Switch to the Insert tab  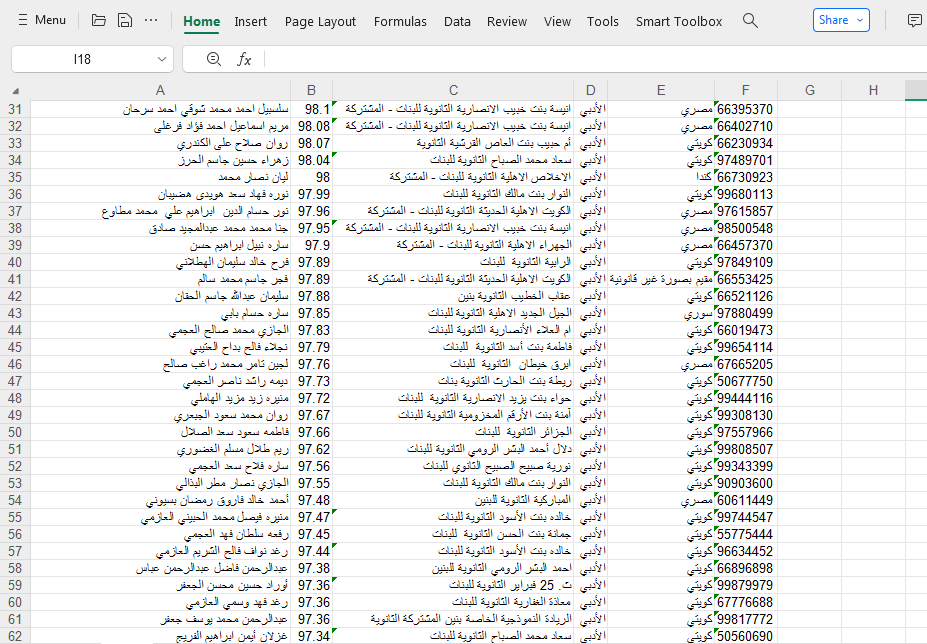click(251, 21)
